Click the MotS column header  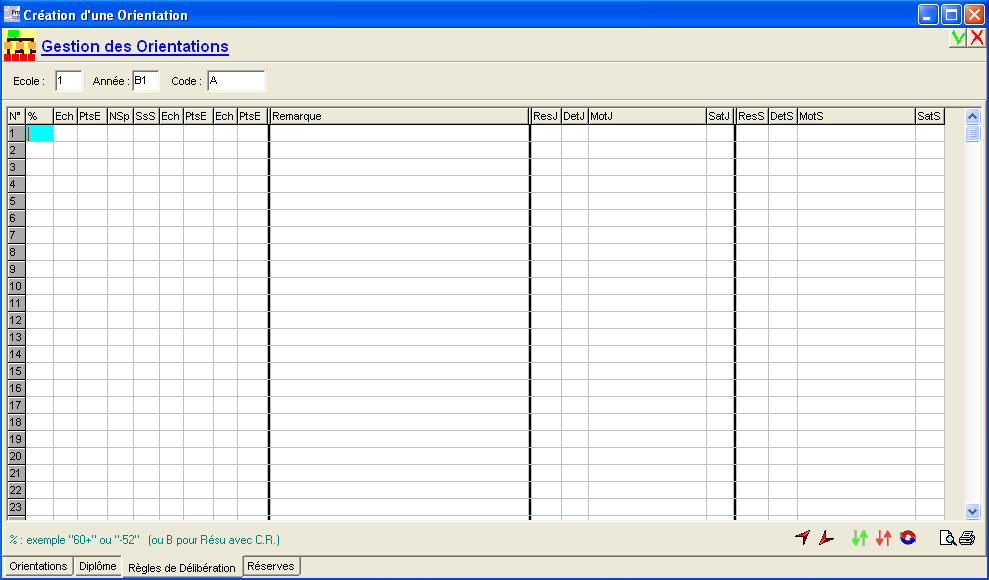click(x=856, y=116)
